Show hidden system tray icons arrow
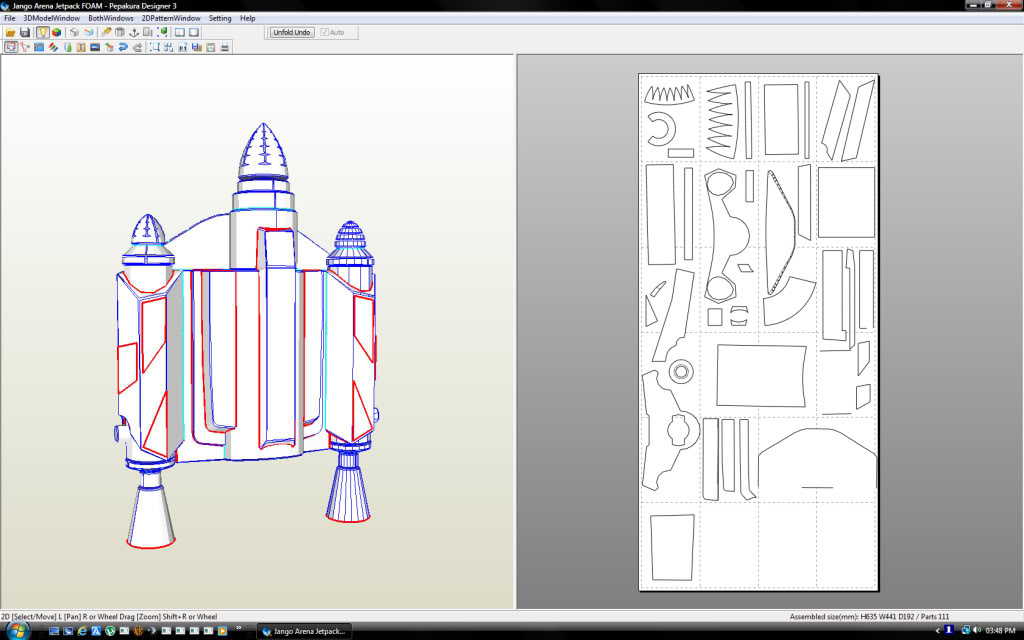The height and width of the screenshot is (640, 1024). point(938,631)
